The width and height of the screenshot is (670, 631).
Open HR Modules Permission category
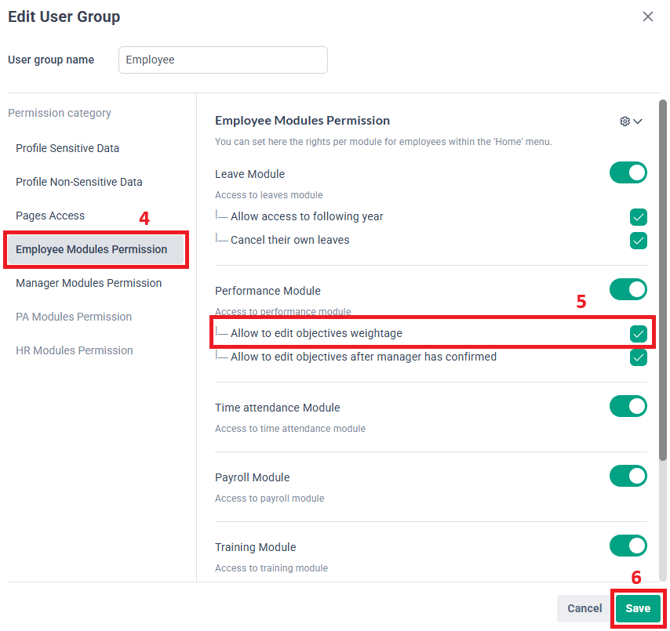(x=74, y=351)
